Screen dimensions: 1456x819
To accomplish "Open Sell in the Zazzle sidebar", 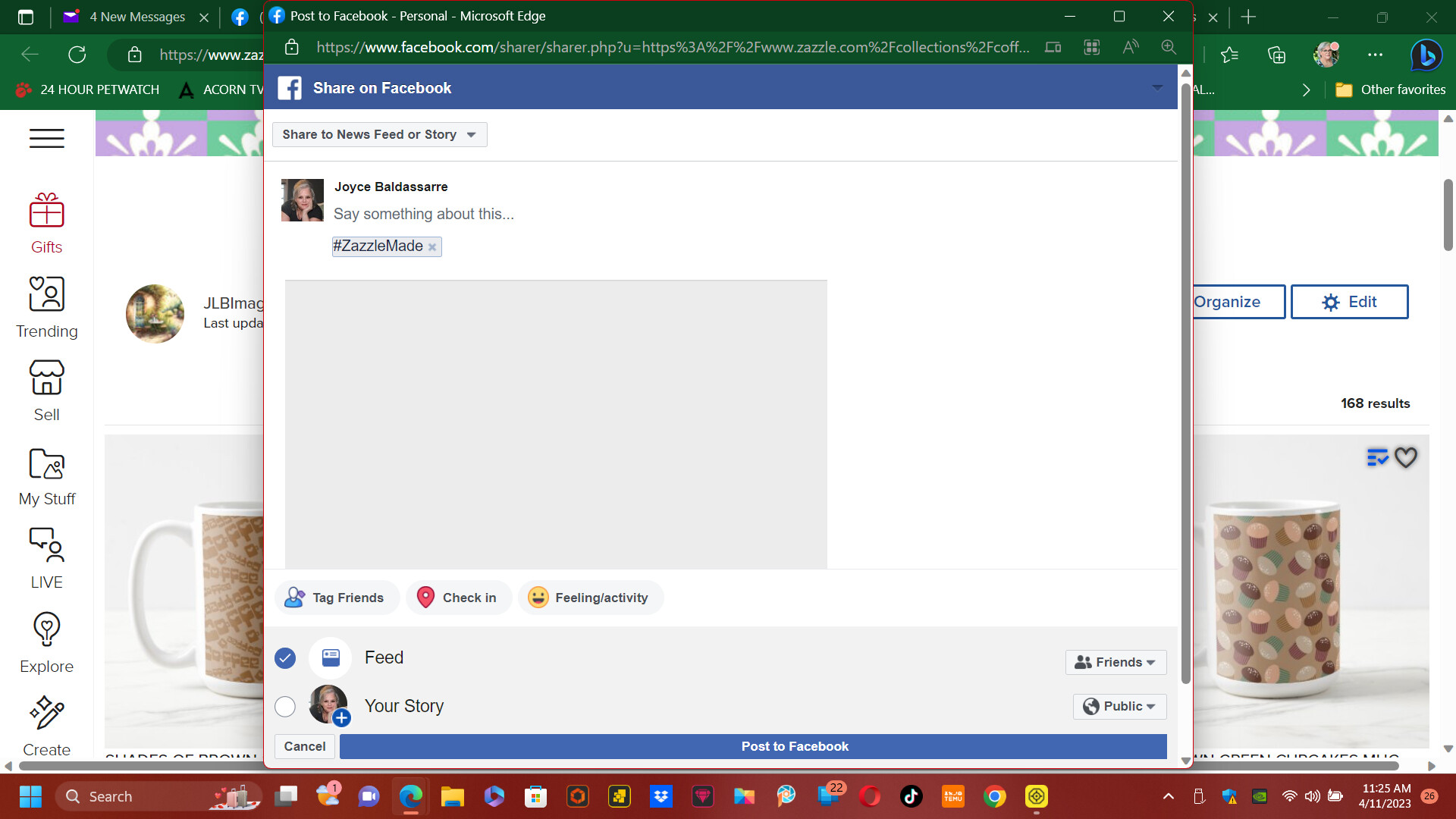I will coord(46,391).
